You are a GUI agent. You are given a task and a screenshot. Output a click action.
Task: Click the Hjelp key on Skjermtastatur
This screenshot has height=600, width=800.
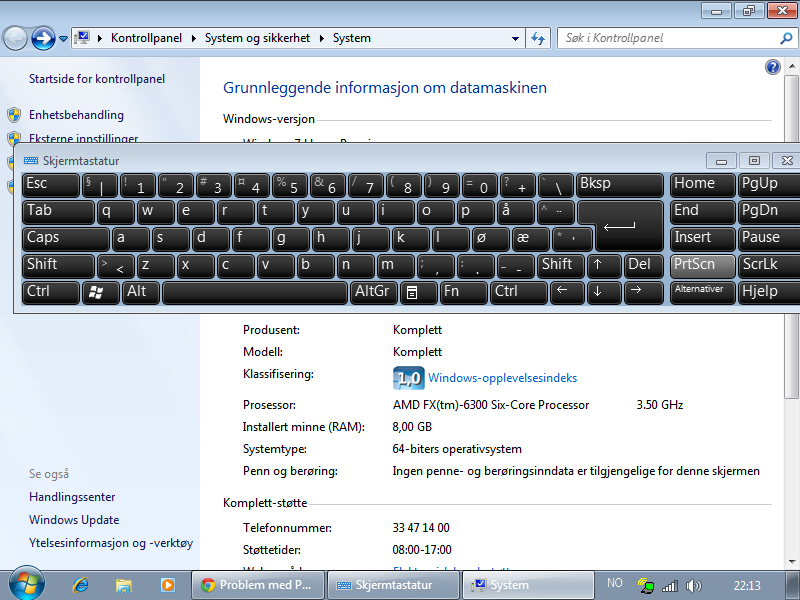(x=770, y=293)
